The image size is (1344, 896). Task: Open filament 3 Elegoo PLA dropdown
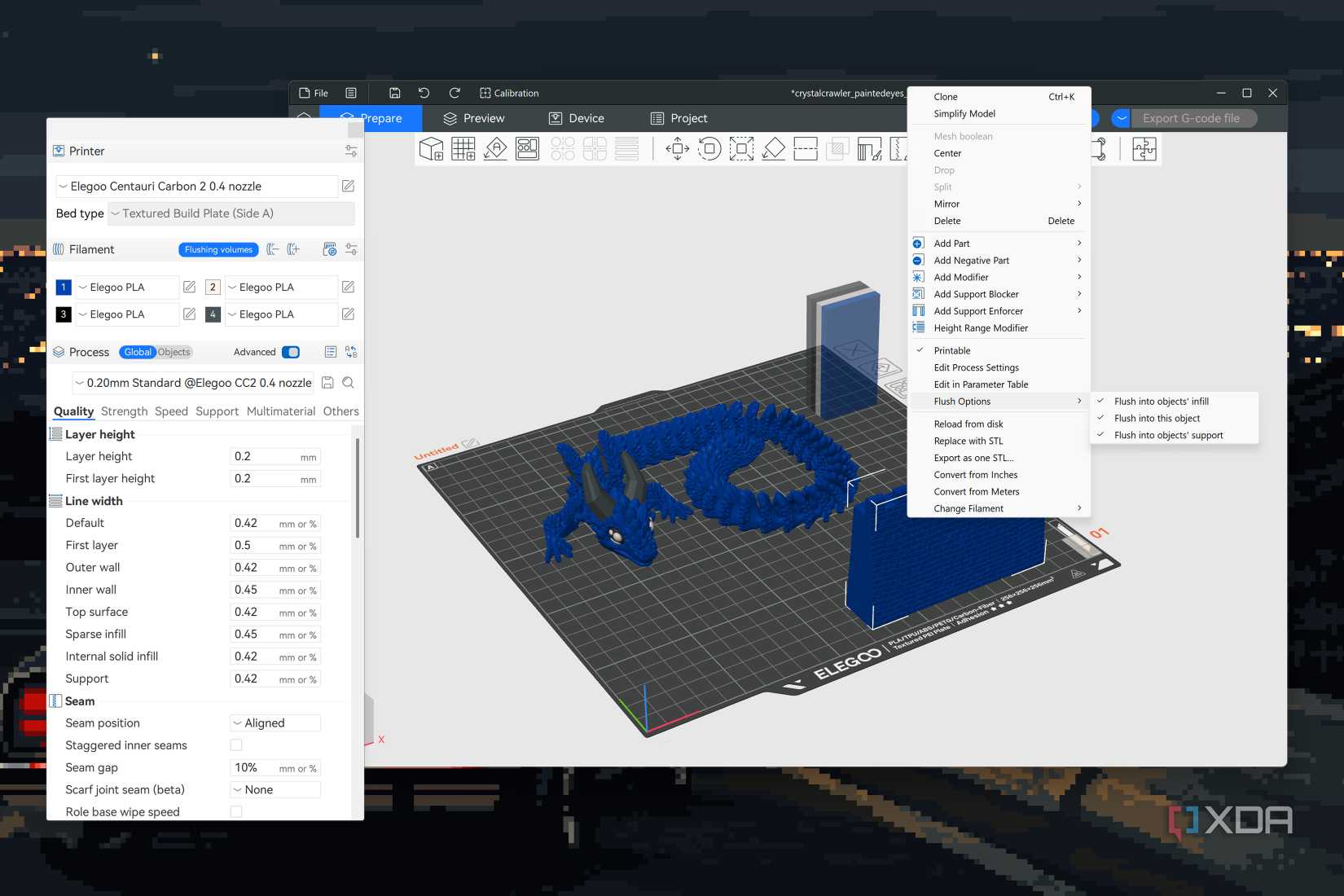pyautogui.click(x=127, y=314)
